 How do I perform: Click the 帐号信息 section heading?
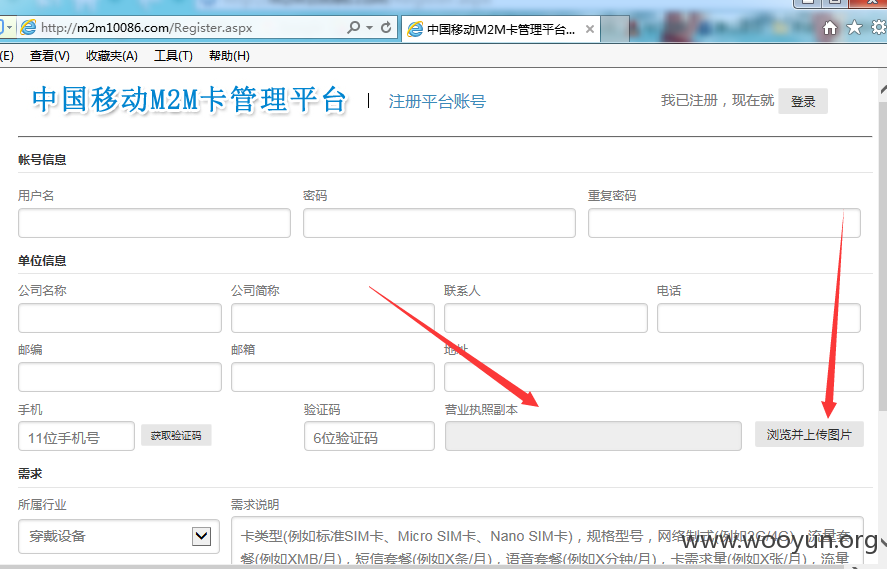click(x=42, y=160)
